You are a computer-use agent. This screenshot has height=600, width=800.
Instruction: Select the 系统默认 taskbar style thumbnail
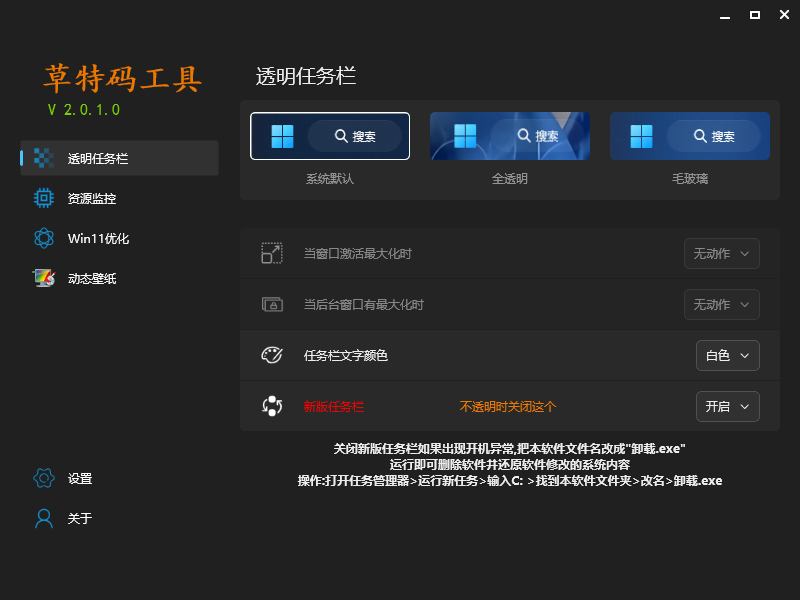pyautogui.click(x=330, y=136)
